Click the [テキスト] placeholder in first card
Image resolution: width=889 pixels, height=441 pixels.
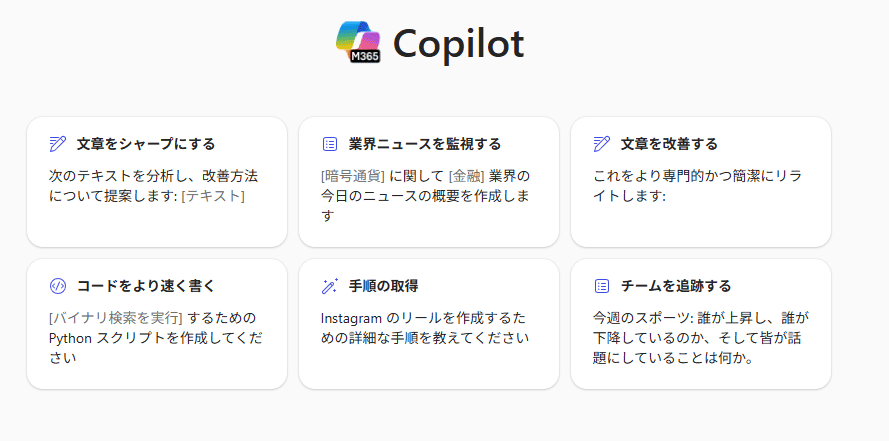pyautogui.click(x=213, y=196)
